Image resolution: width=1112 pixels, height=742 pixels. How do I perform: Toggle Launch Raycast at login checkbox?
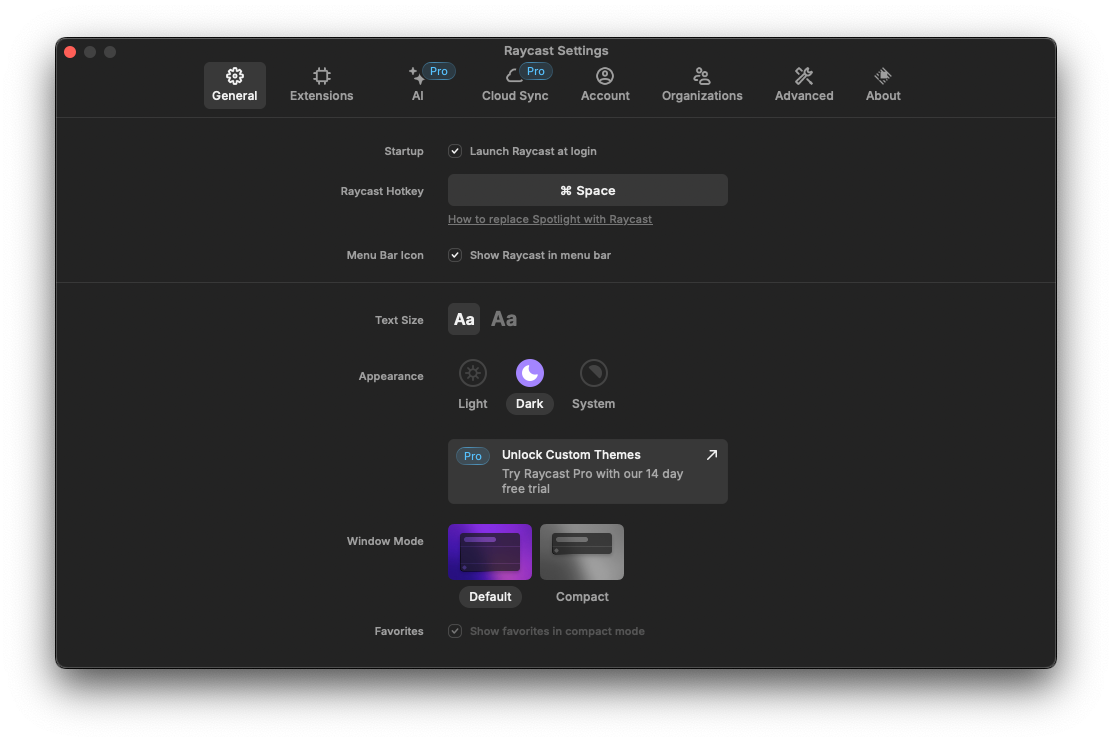pyautogui.click(x=455, y=151)
